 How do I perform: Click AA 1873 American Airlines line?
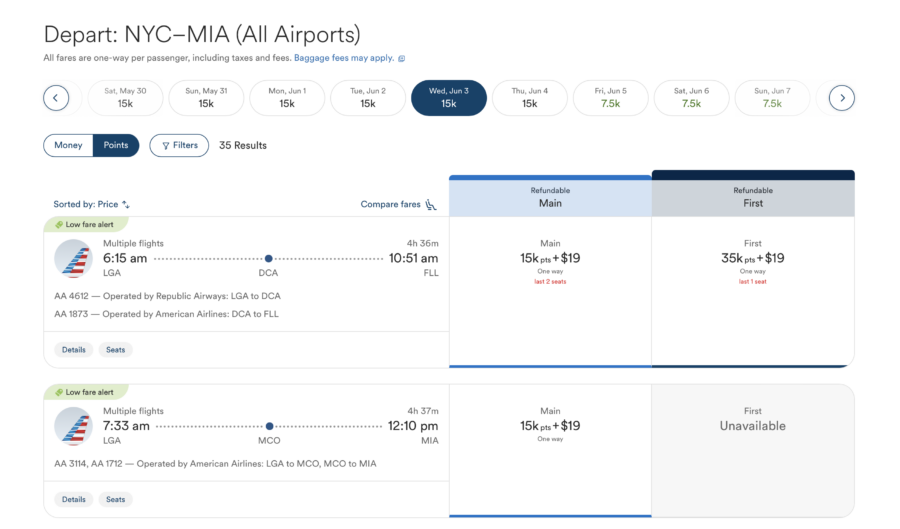(166, 314)
